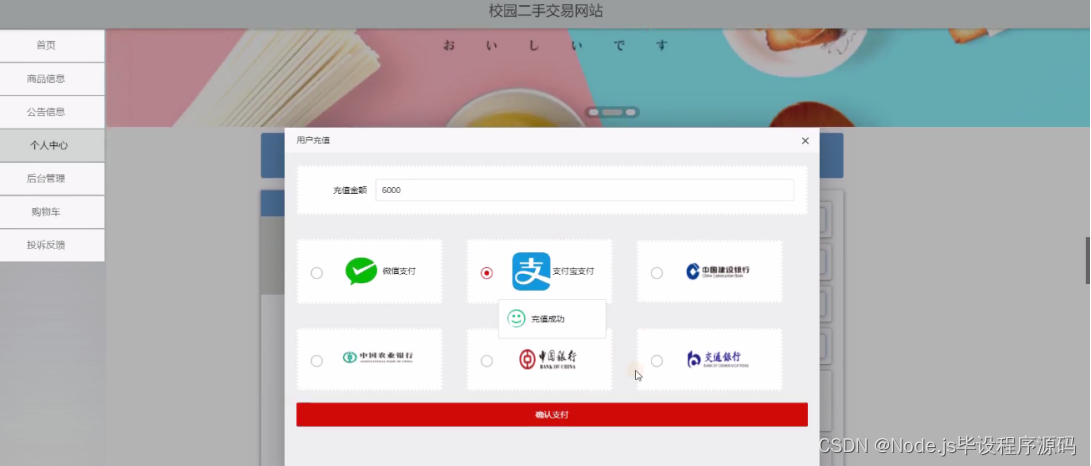The width and height of the screenshot is (1091, 466).
Task: Select the China Construction Bank radio button
Action: (656, 273)
